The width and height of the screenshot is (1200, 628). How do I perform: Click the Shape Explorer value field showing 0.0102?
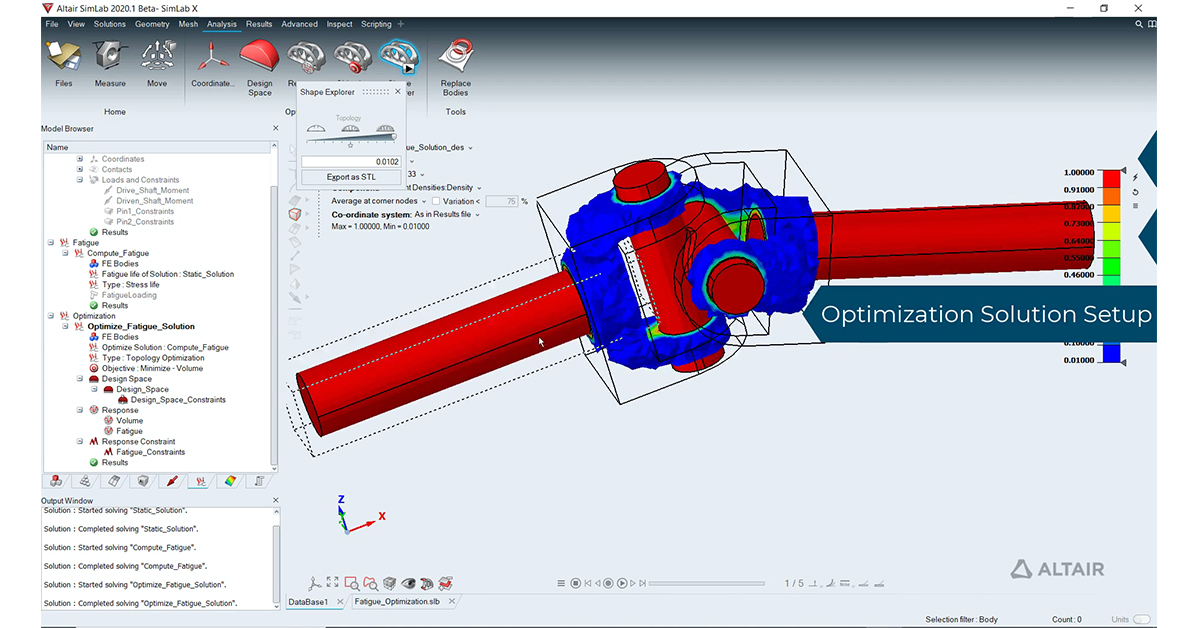coord(351,161)
